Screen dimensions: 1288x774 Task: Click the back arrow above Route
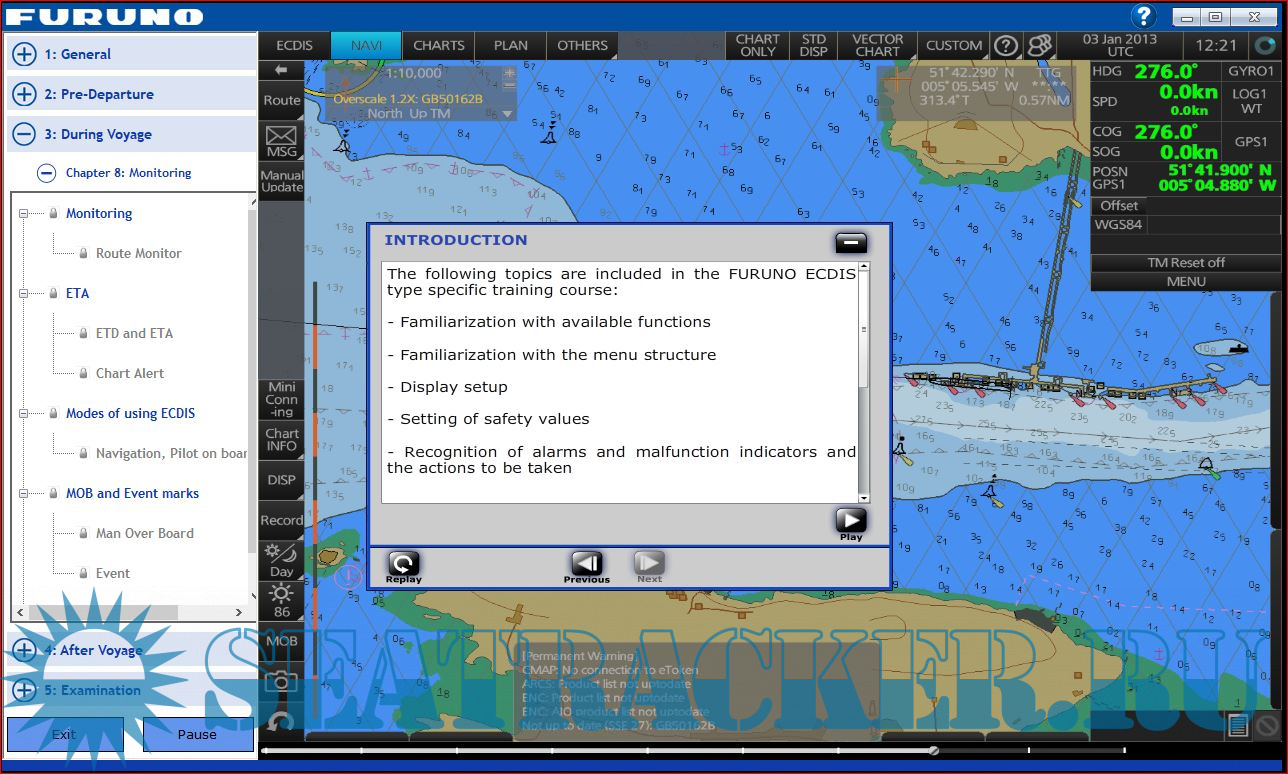282,71
